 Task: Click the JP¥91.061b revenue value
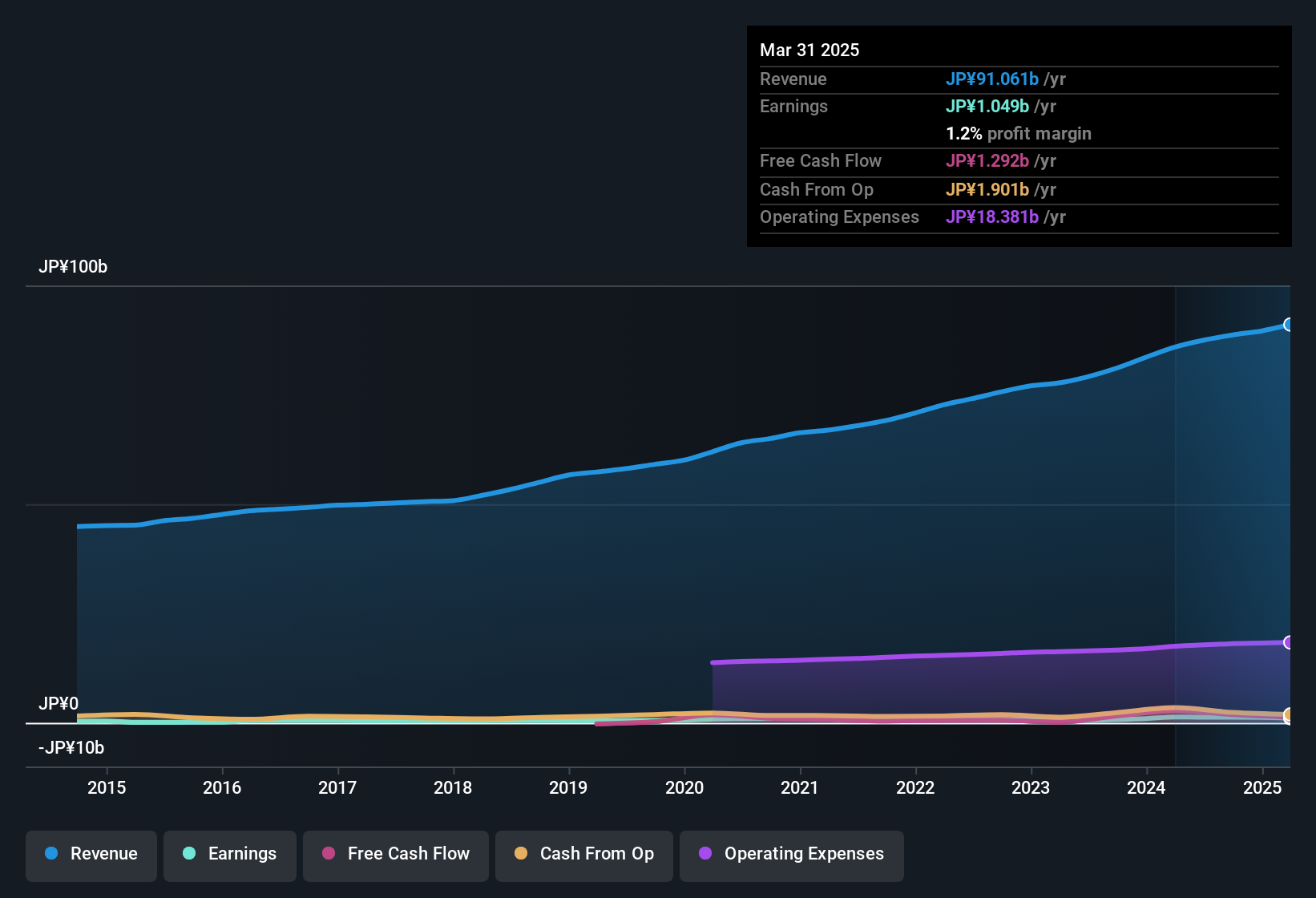[x=992, y=79]
